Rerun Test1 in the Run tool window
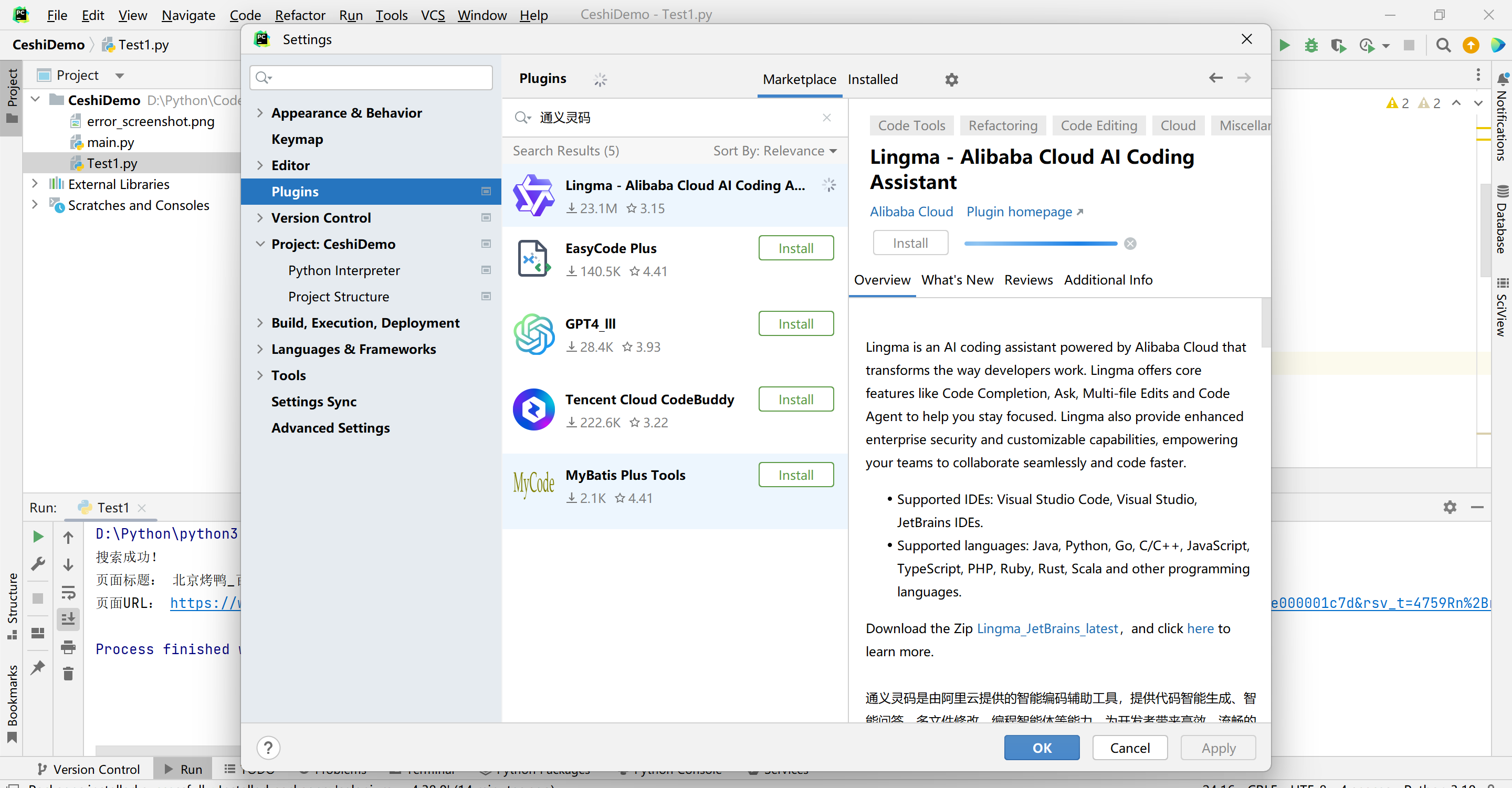Viewport: 1512px width, 788px height. pos(38,537)
